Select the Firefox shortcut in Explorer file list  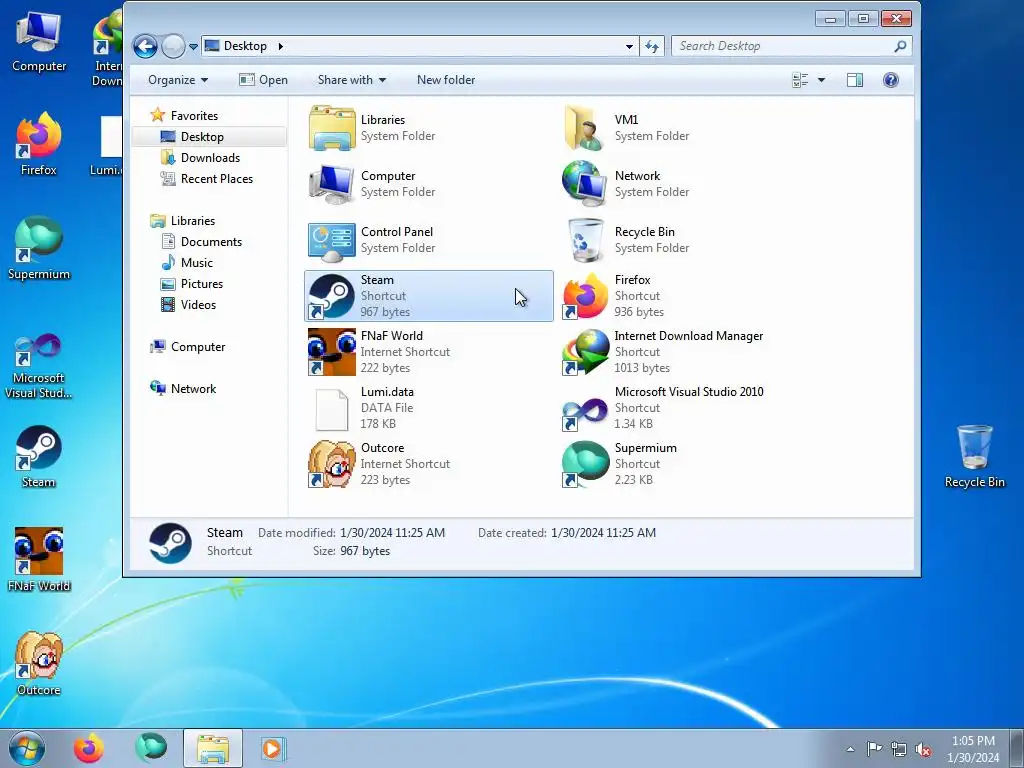682,296
